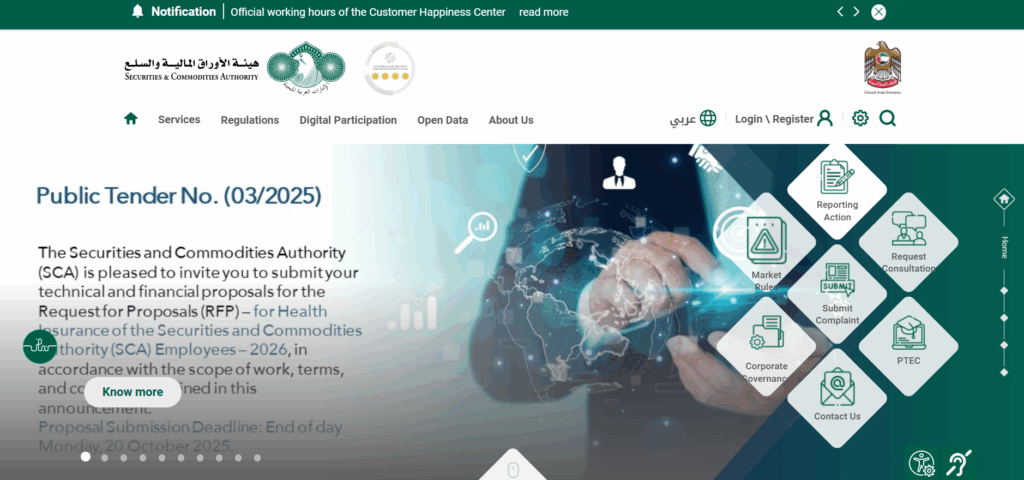Open the Regulations menu
This screenshot has height=480, width=1024.
[x=249, y=120]
